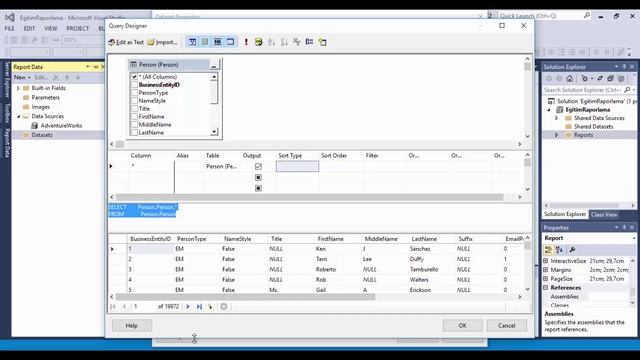
Task: Toggle the result pane icon
Action: point(230,42)
